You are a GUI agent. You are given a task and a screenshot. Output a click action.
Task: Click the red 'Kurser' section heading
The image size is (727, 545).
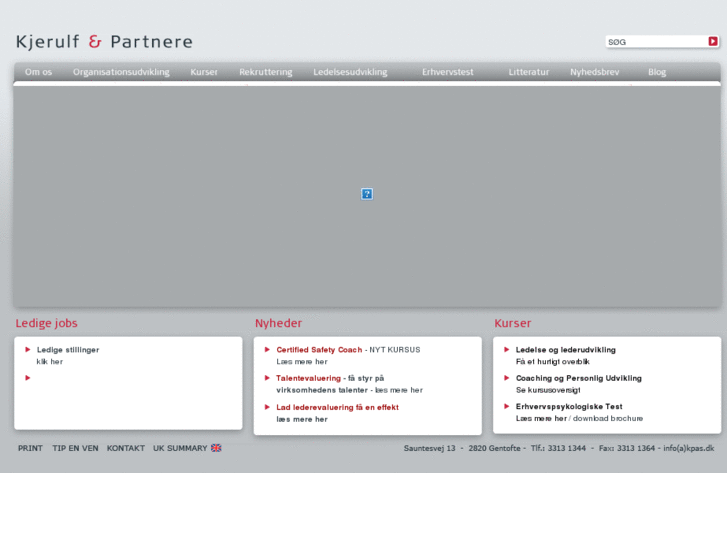[x=512, y=323]
